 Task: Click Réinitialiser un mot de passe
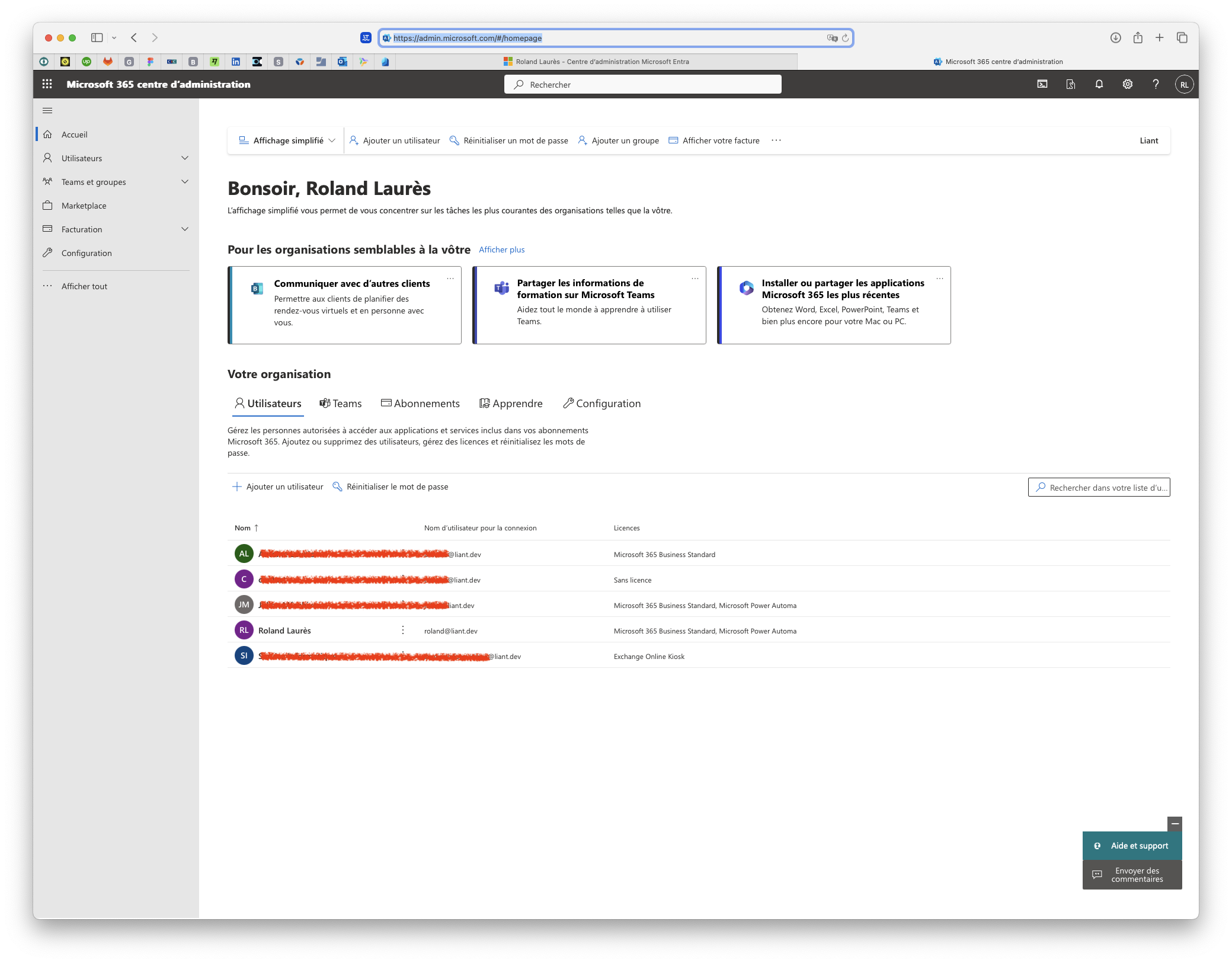click(509, 140)
